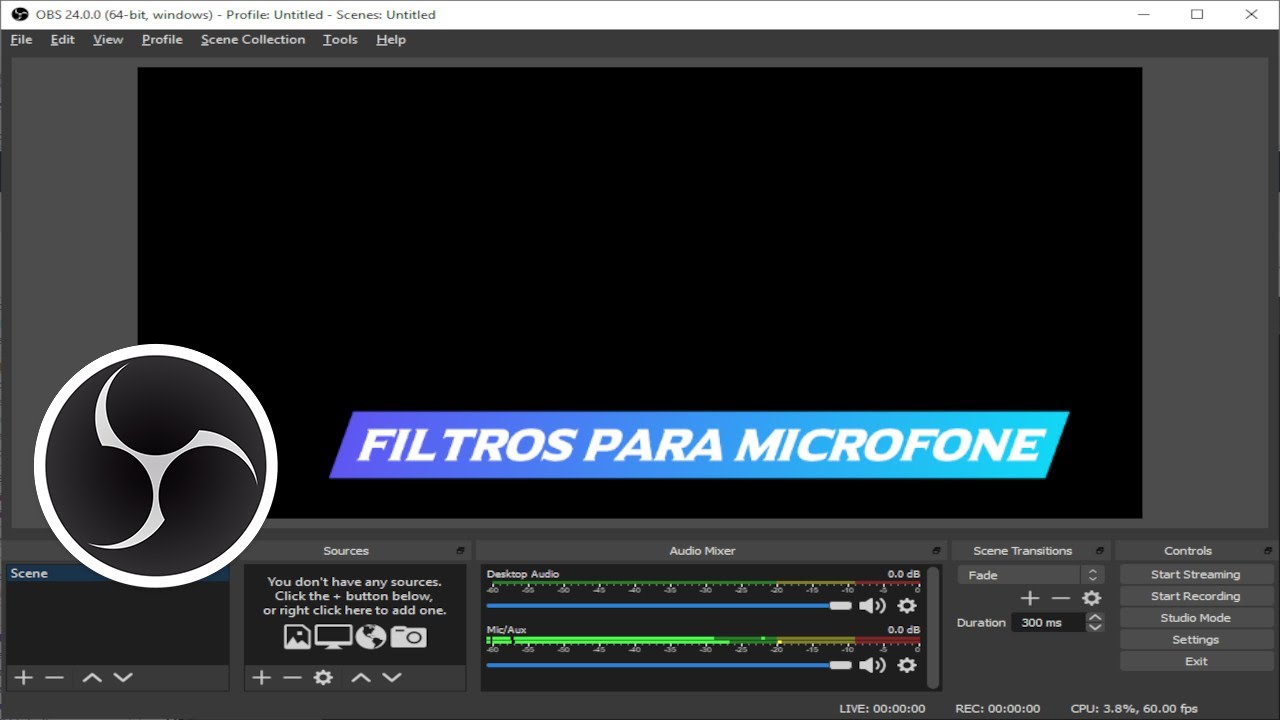
Task: Click the Audio Mixer vertical scrollbar
Action: [x=933, y=627]
